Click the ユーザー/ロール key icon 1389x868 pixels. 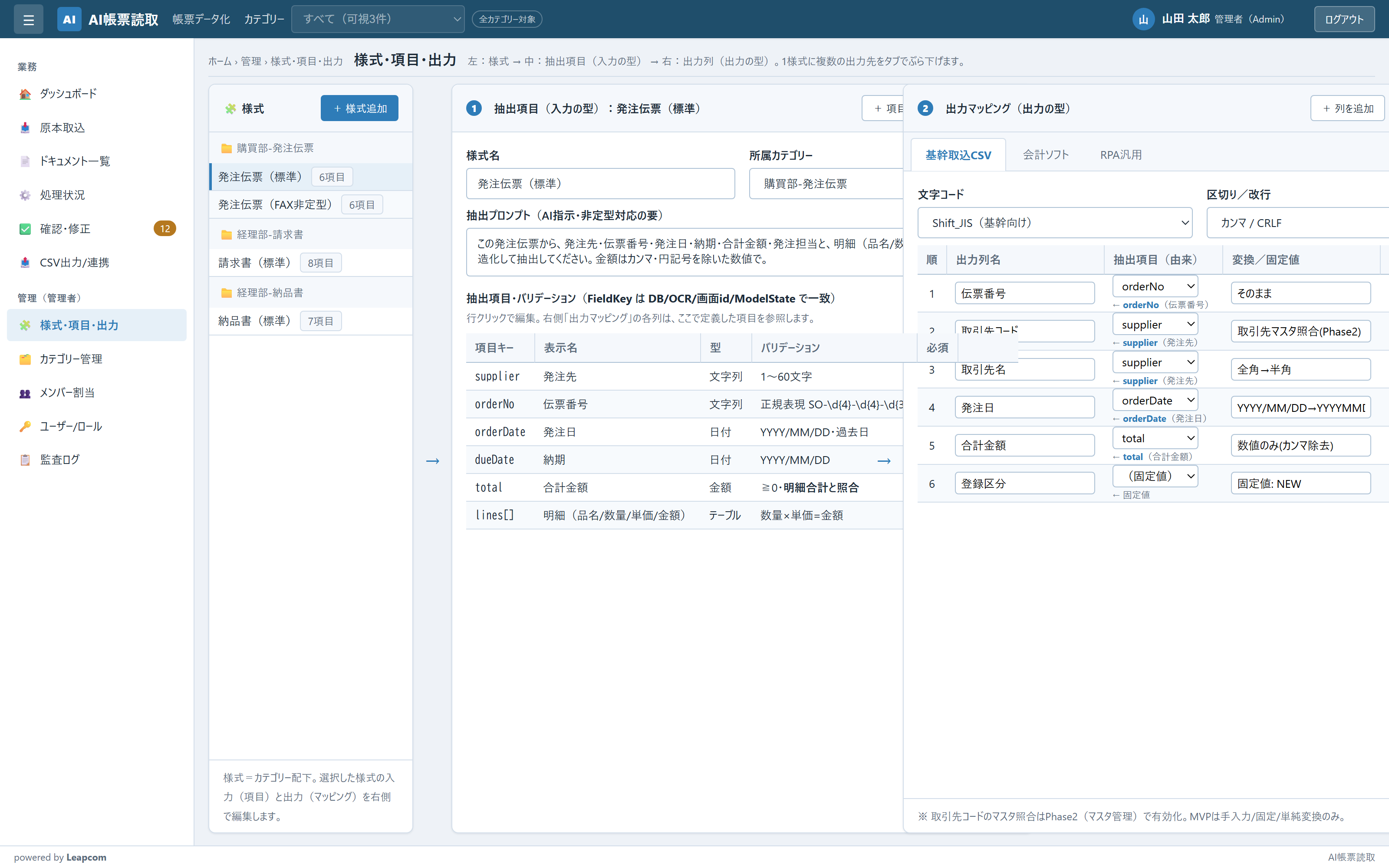(x=25, y=427)
